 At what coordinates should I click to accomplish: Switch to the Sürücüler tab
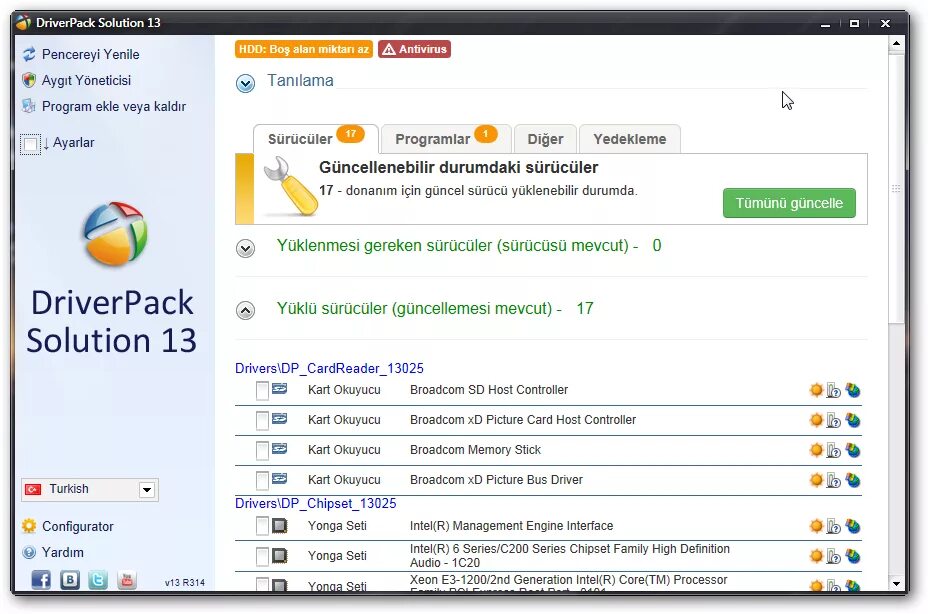coord(315,139)
